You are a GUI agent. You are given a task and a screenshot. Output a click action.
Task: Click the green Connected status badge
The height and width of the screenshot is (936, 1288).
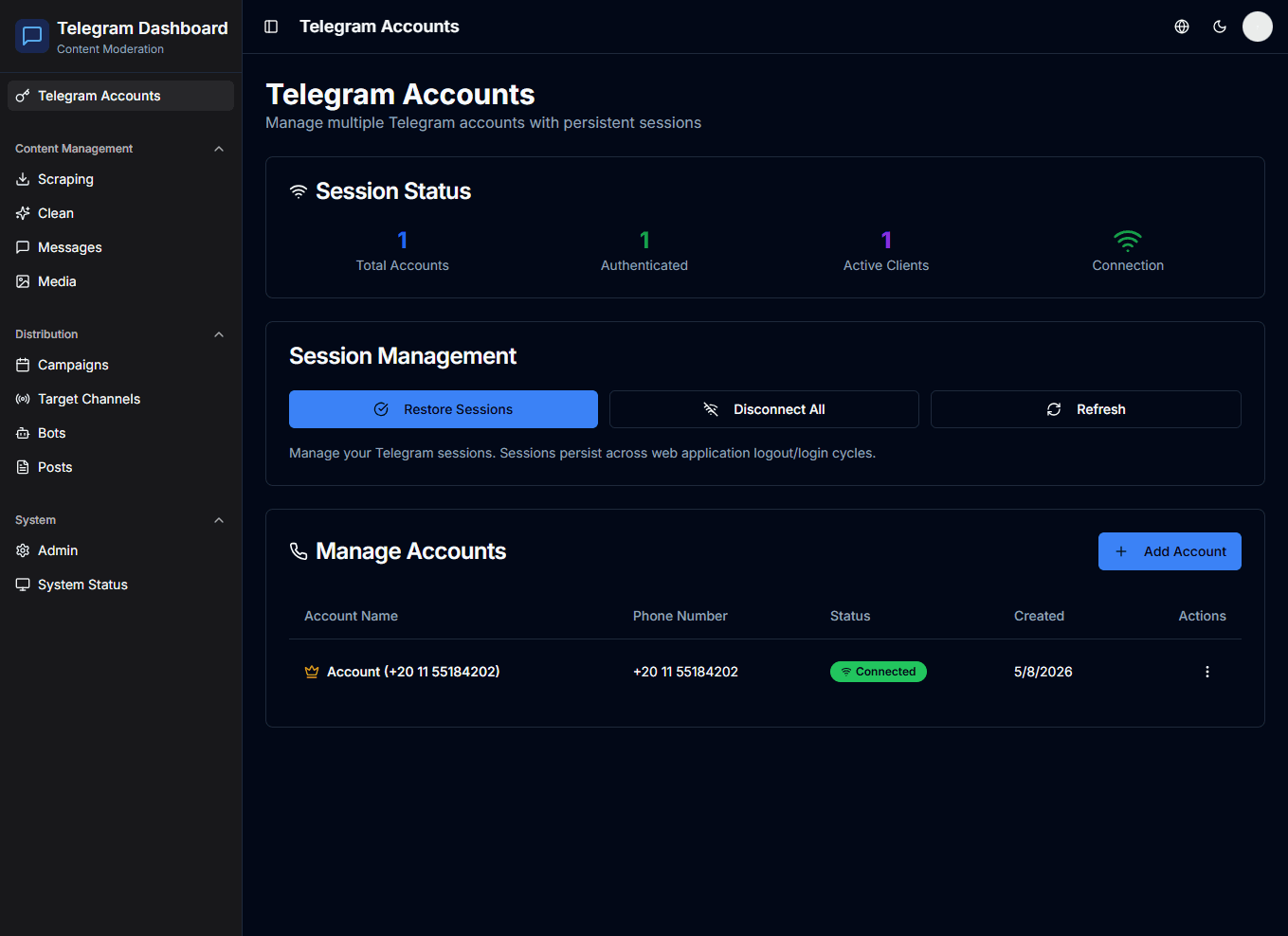tap(879, 672)
